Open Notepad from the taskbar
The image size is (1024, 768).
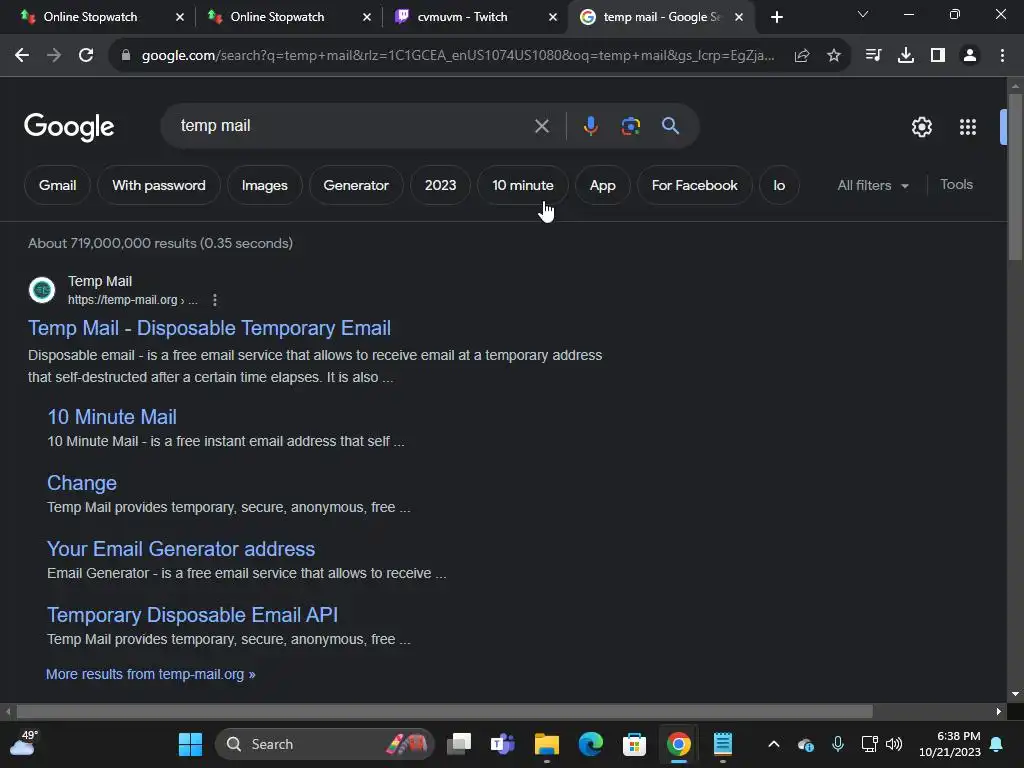[x=722, y=744]
